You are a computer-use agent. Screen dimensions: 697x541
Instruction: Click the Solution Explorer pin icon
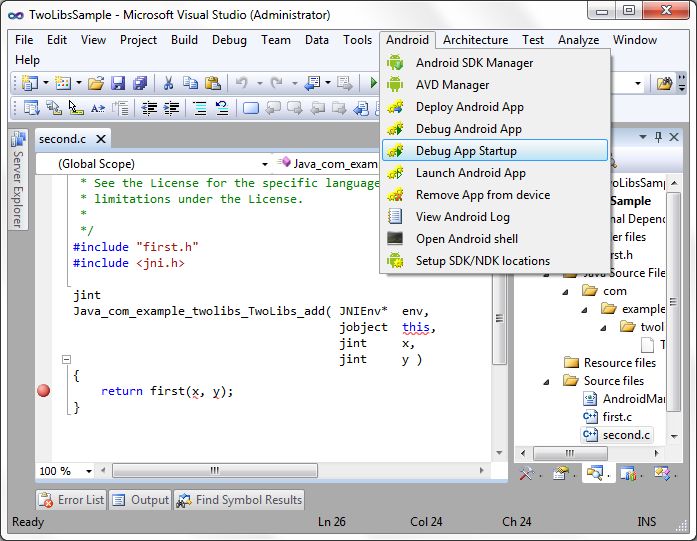click(658, 137)
